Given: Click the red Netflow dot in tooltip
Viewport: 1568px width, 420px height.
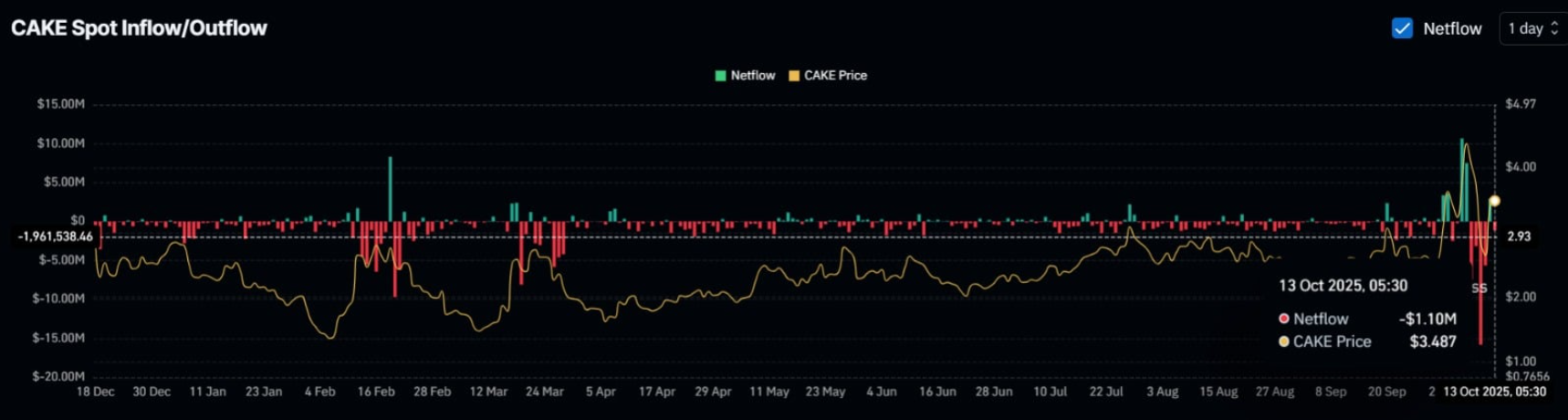Looking at the screenshot, I should point(1284,319).
